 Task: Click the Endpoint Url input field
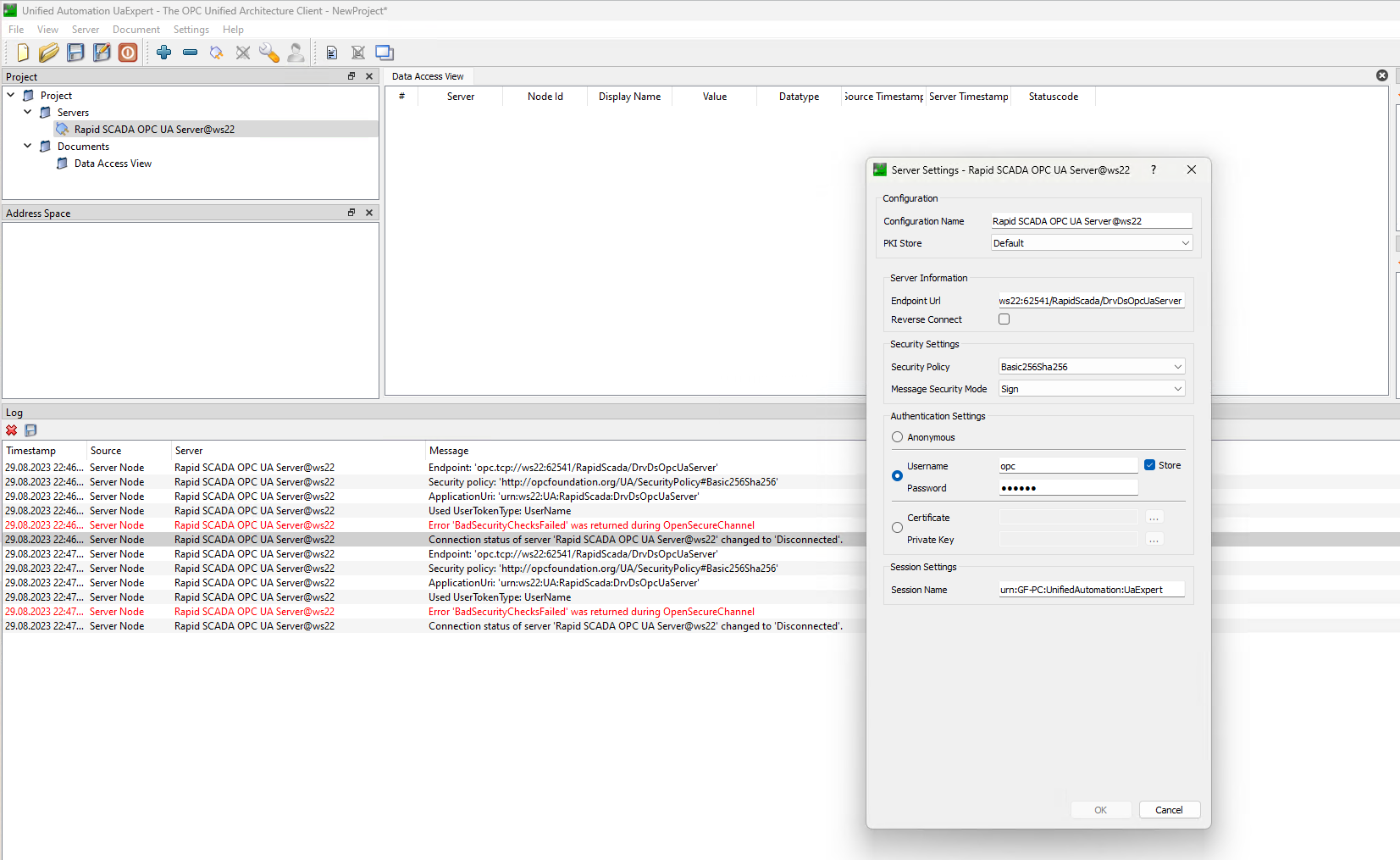point(1092,301)
